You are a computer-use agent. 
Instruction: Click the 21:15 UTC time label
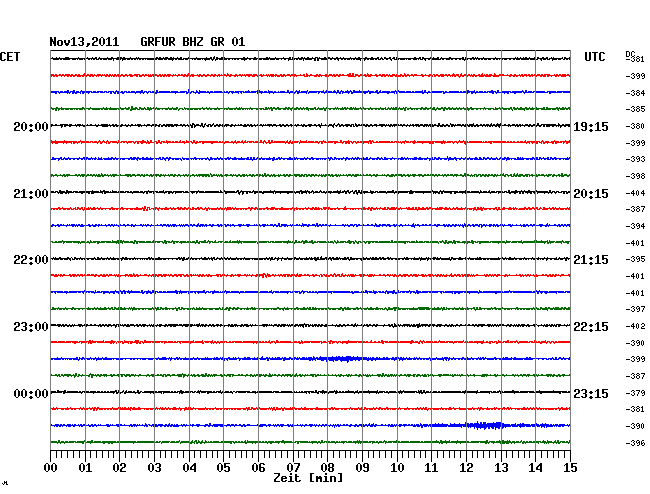click(x=591, y=260)
